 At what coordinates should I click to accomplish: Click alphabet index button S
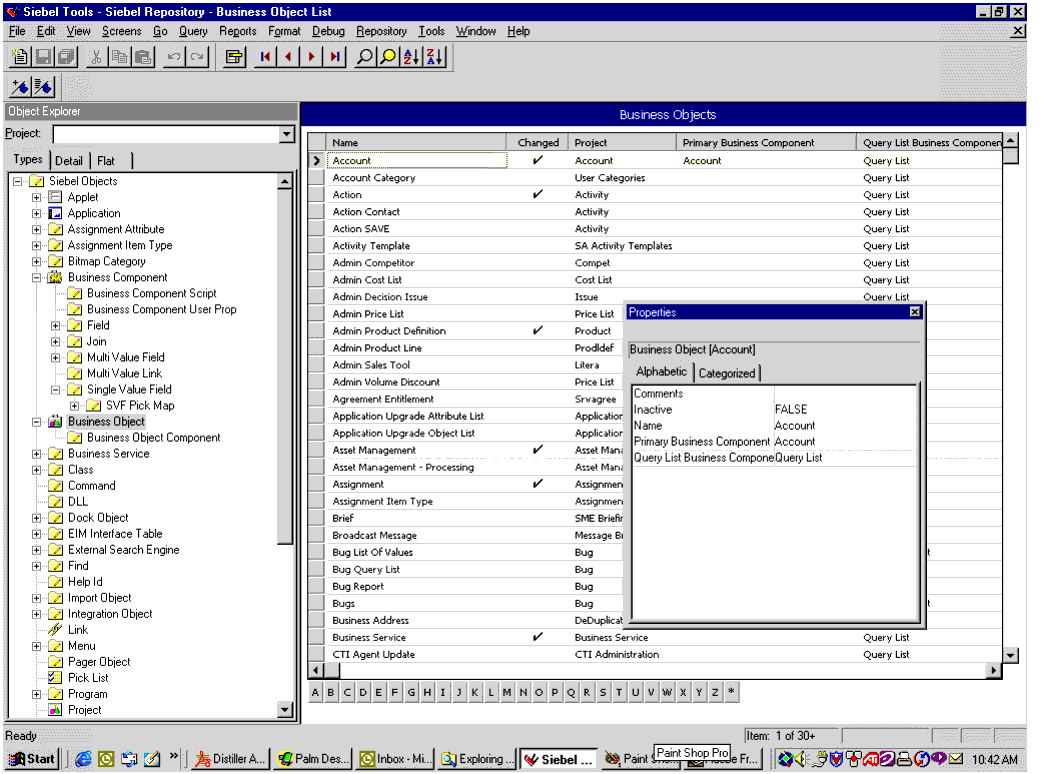(603, 692)
